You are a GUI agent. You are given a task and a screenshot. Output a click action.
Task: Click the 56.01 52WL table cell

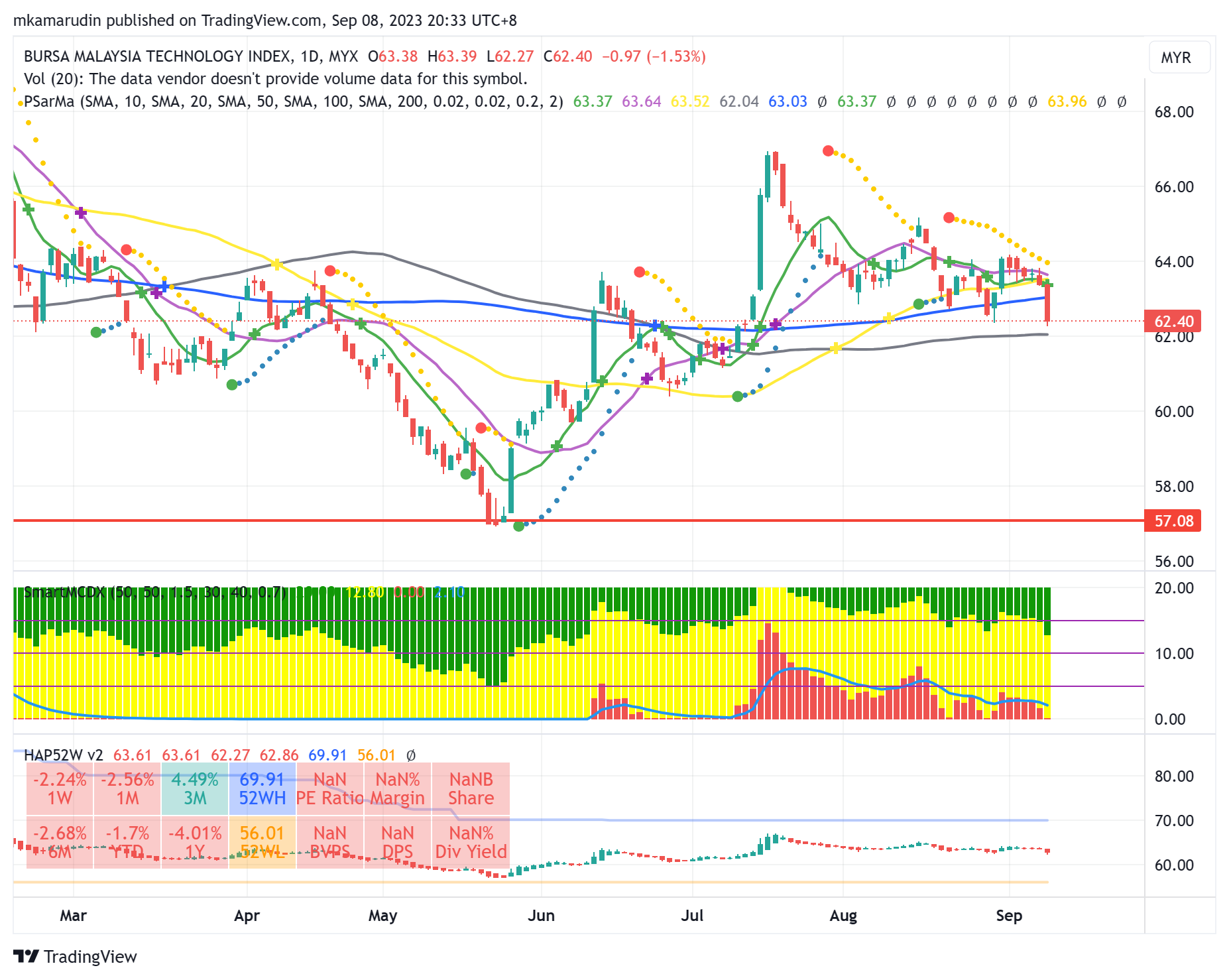click(263, 842)
